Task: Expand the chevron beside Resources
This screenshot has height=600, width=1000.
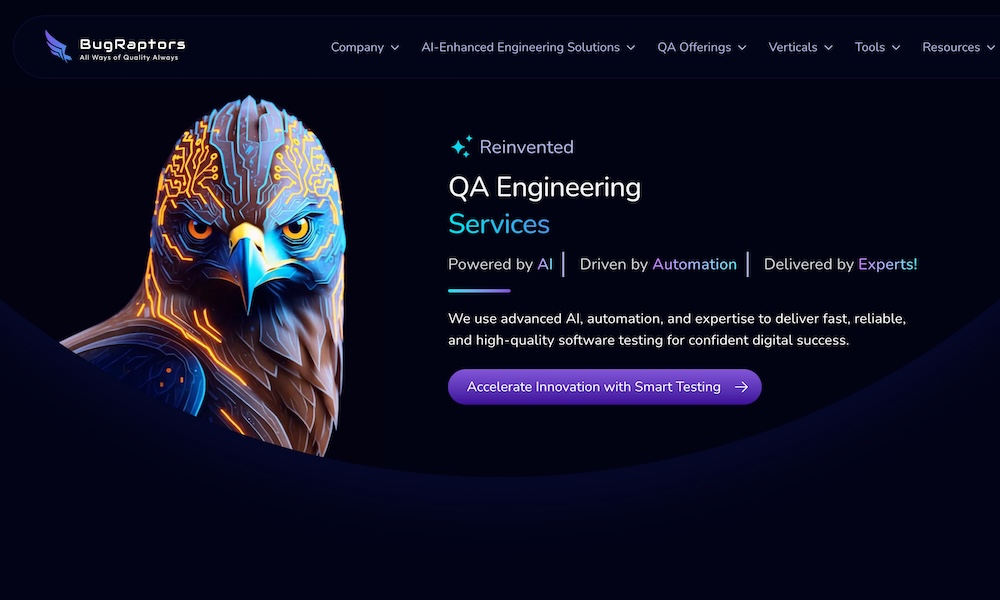Action: [991, 48]
